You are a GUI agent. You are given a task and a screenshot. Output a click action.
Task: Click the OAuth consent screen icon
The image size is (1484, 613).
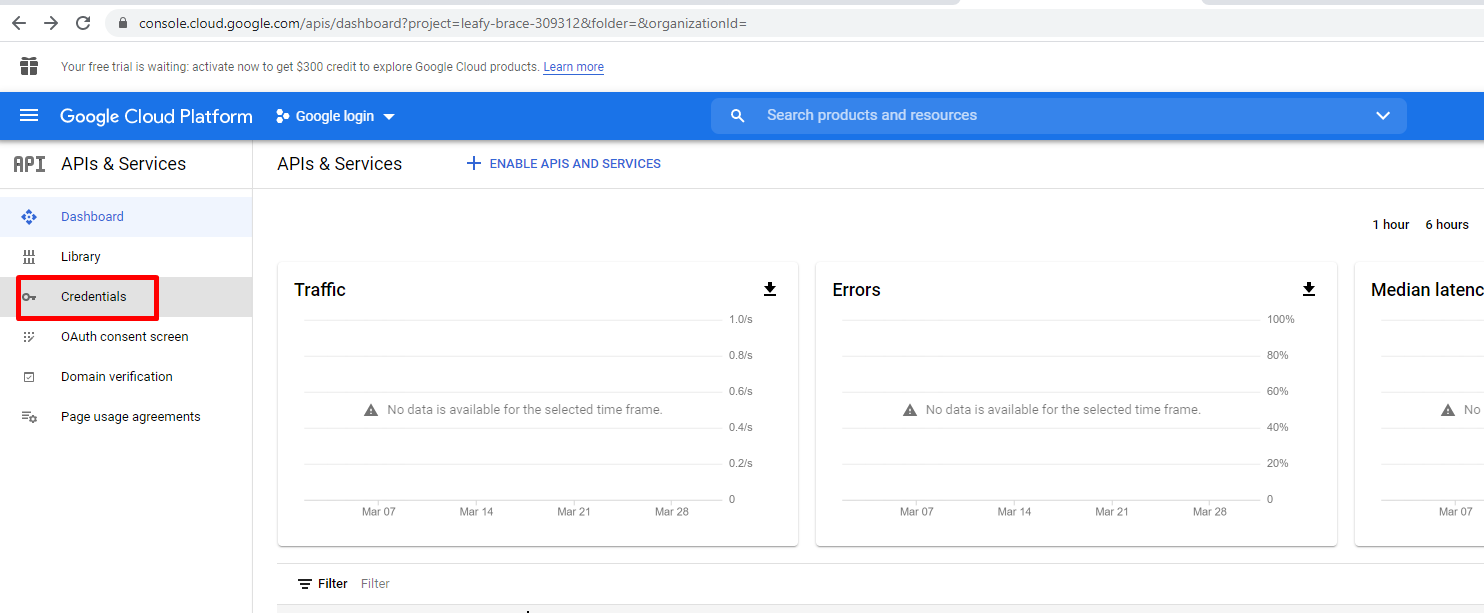click(x=29, y=337)
